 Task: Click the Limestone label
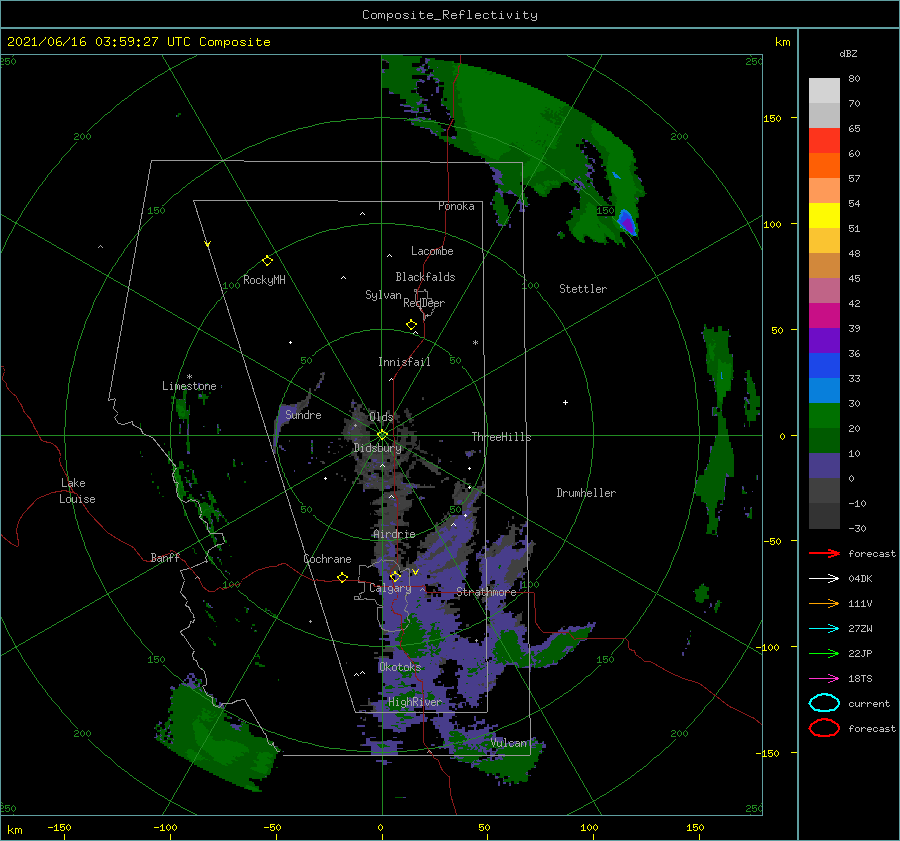[x=189, y=386]
